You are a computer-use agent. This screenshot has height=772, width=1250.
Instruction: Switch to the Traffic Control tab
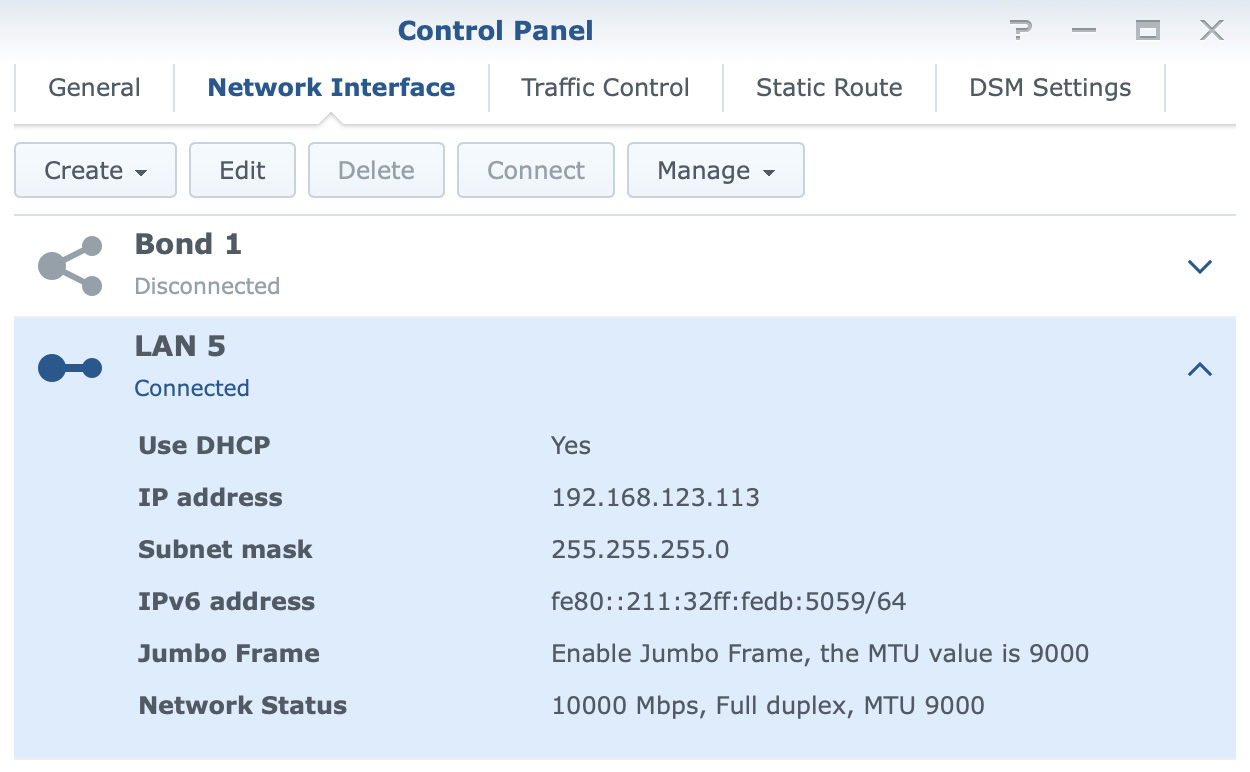[605, 88]
